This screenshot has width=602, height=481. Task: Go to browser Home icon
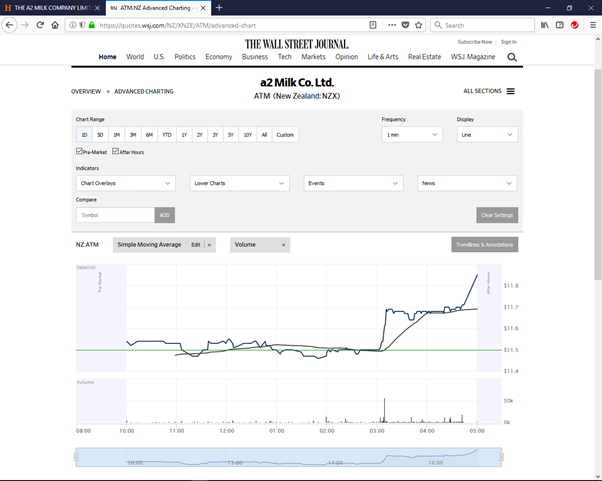click(55, 25)
